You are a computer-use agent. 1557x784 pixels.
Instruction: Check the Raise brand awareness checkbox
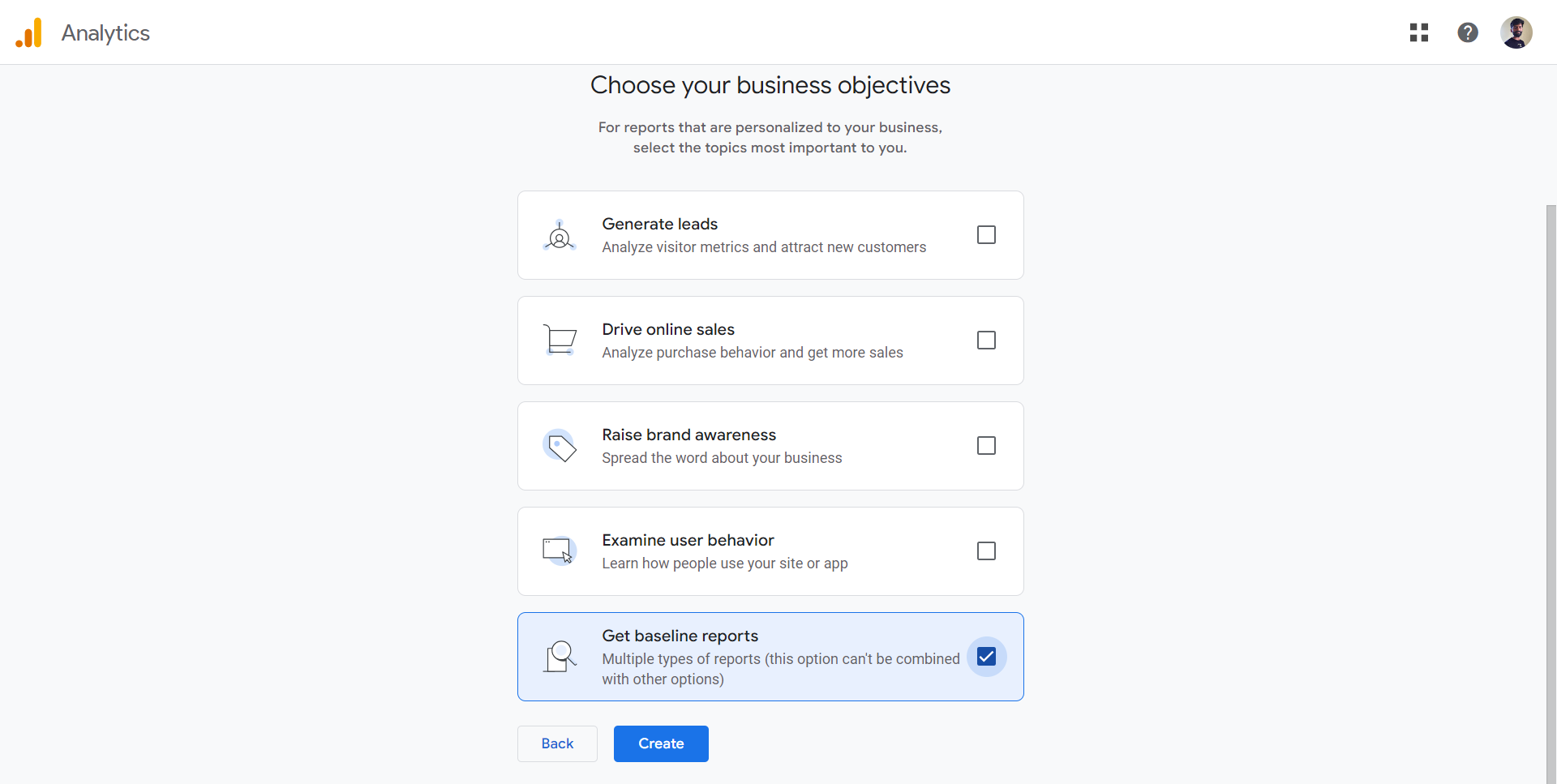pyautogui.click(x=986, y=446)
